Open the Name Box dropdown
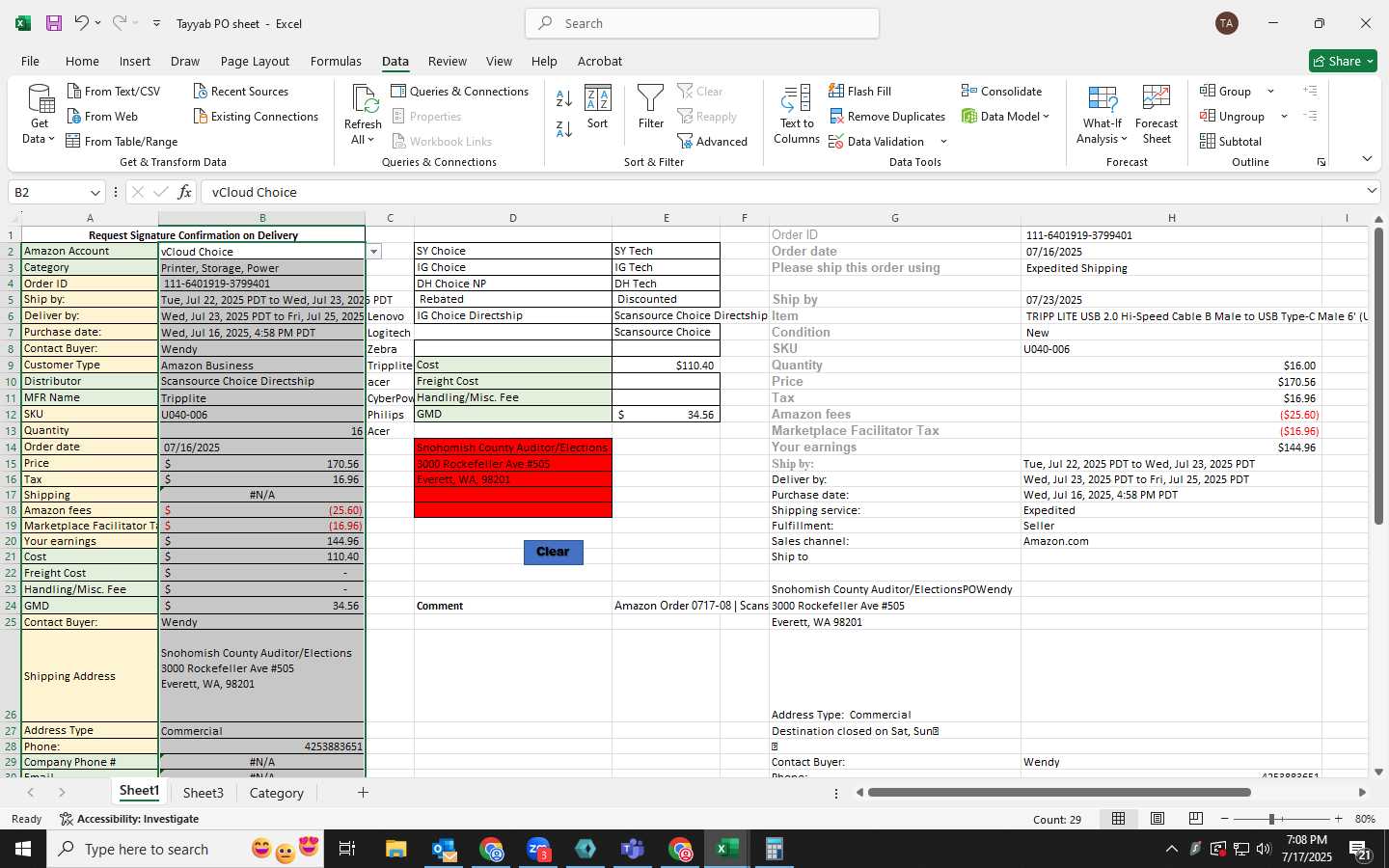 95,192
